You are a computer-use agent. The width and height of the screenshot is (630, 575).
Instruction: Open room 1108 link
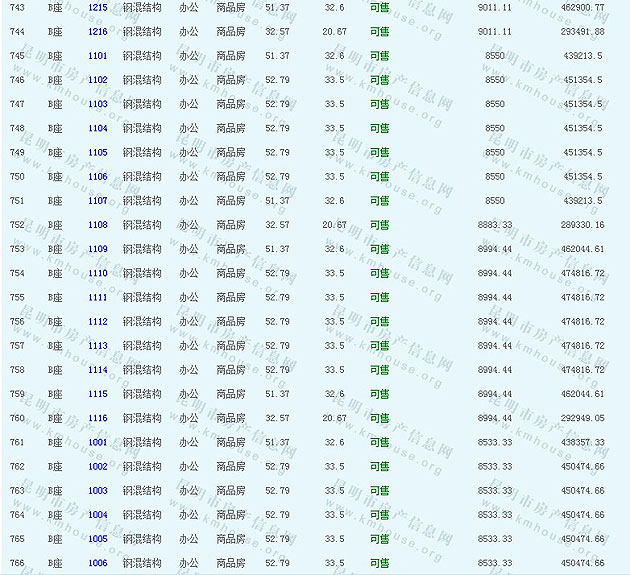pos(97,225)
